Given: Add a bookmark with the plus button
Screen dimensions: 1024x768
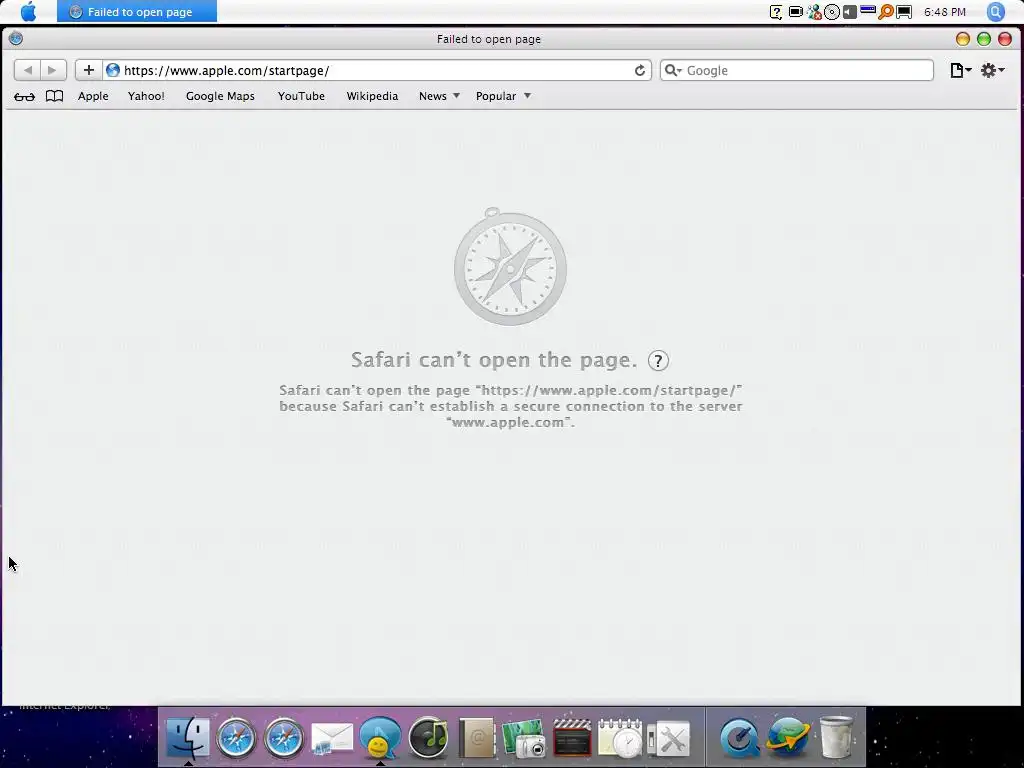Looking at the screenshot, I should [89, 70].
